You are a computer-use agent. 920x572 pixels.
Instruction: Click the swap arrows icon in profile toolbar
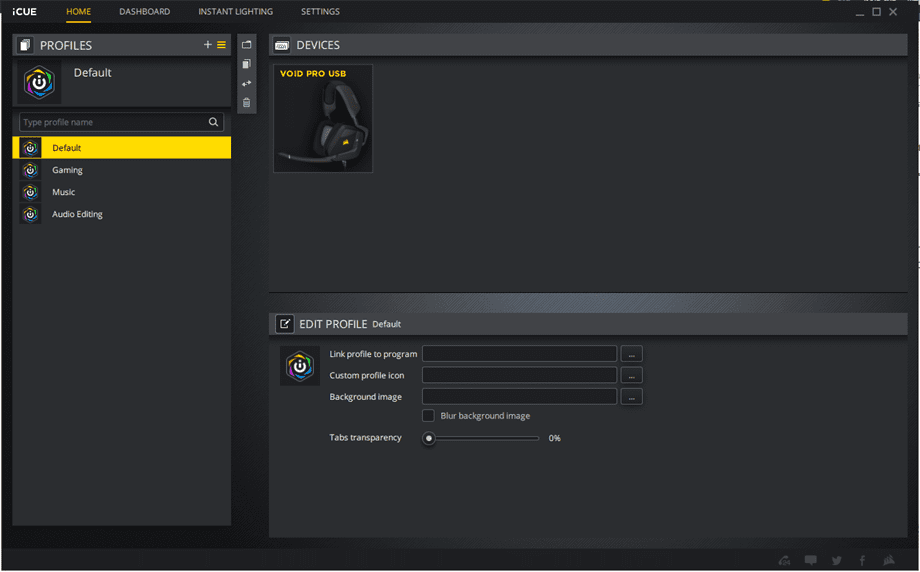246,83
